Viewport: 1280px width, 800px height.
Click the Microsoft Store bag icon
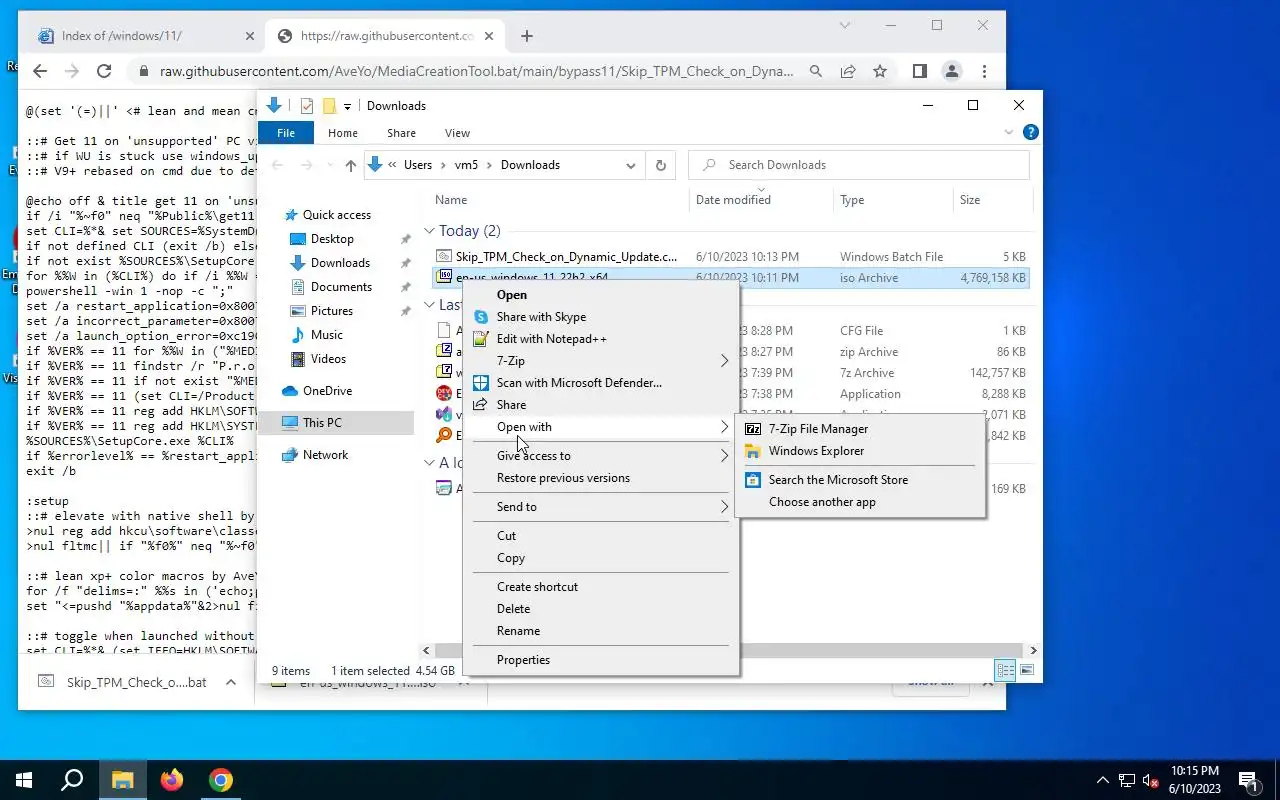tap(752, 480)
